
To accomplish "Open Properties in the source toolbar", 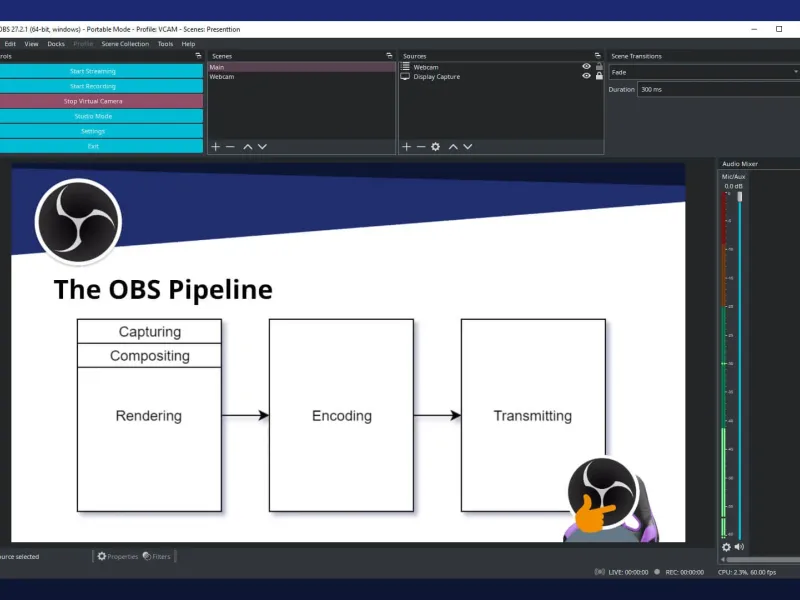I will tap(118, 556).
